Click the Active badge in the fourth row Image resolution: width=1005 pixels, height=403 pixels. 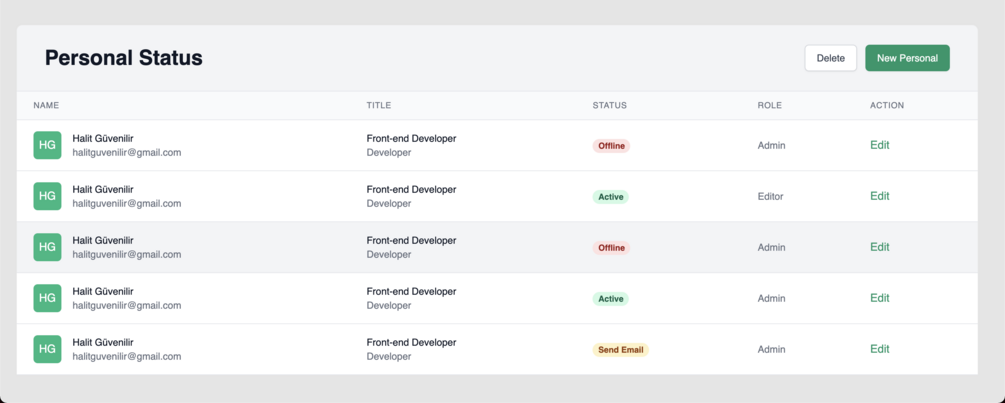[x=610, y=299]
